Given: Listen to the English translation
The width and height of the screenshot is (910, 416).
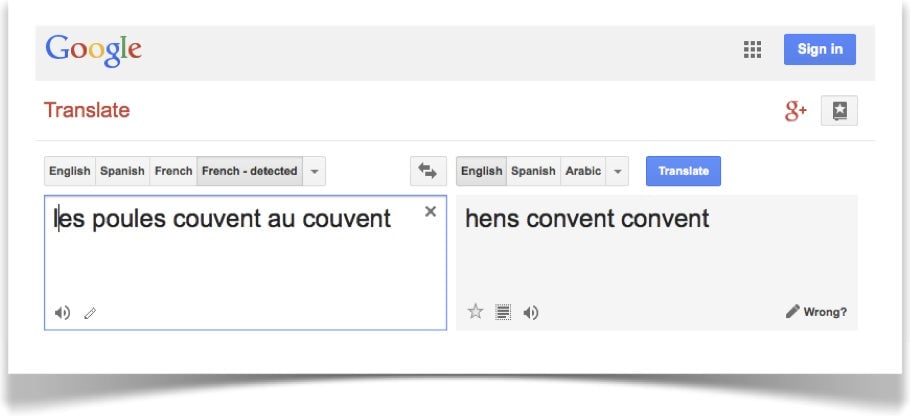Looking at the screenshot, I should pos(530,313).
